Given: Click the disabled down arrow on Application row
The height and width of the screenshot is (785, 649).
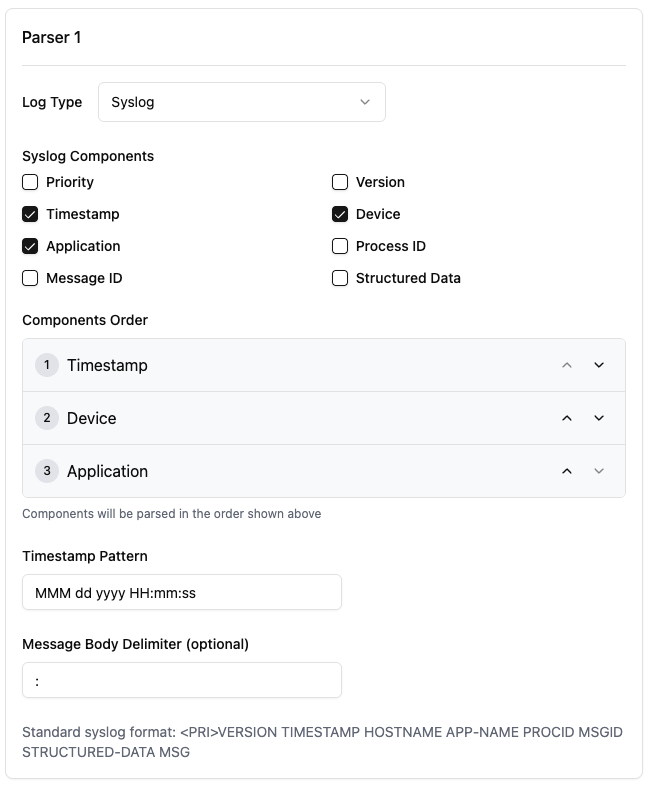Looking at the screenshot, I should [599, 471].
